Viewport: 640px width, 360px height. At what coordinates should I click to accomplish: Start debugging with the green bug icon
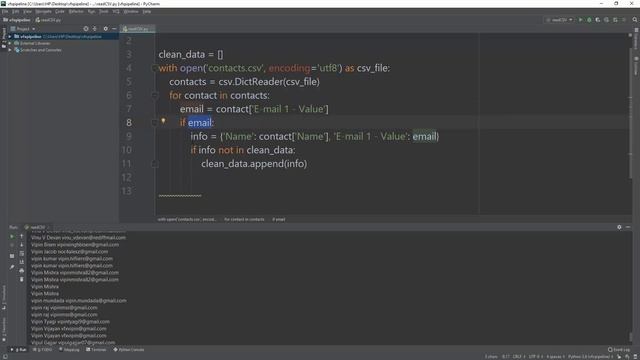click(x=589, y=20)
